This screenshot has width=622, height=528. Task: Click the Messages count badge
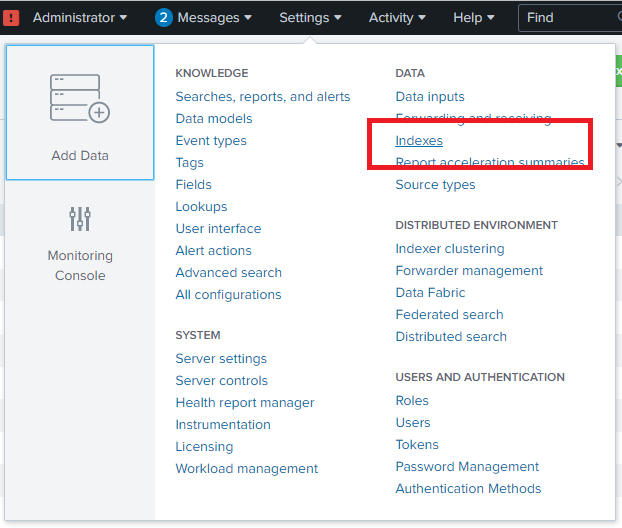tap(164, 17)
